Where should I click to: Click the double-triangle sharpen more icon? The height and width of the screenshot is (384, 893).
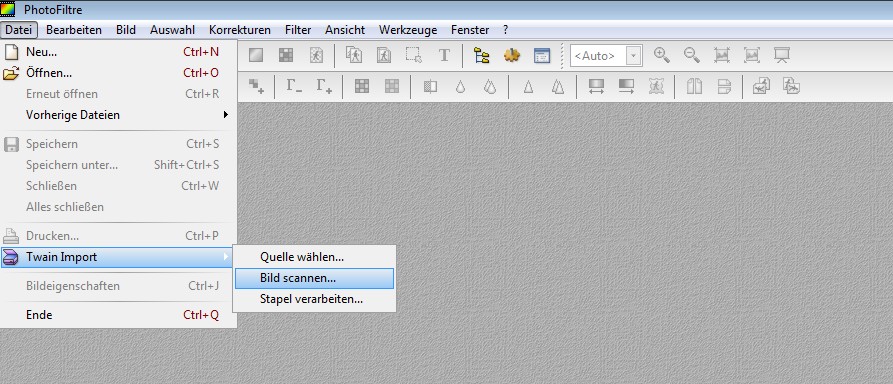click(558, 87)
